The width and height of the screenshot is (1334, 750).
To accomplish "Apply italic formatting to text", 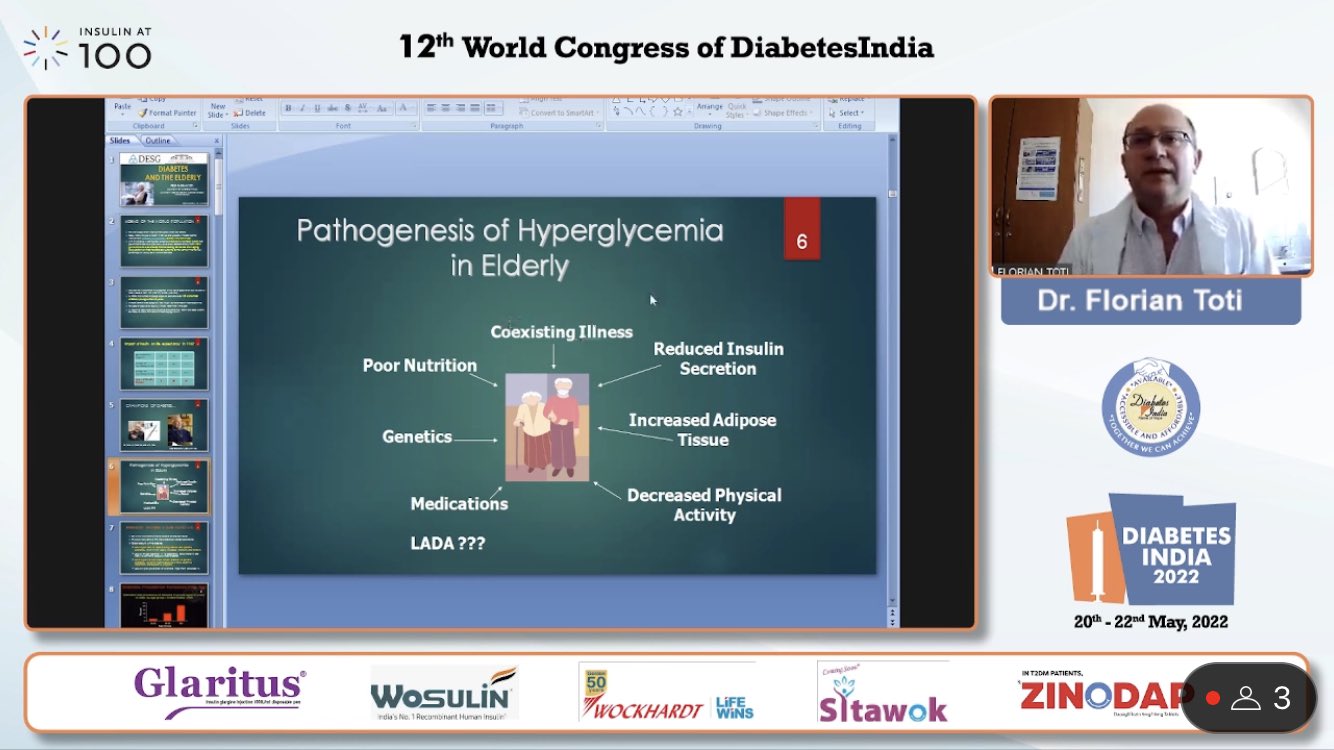I will pos(303,106).
